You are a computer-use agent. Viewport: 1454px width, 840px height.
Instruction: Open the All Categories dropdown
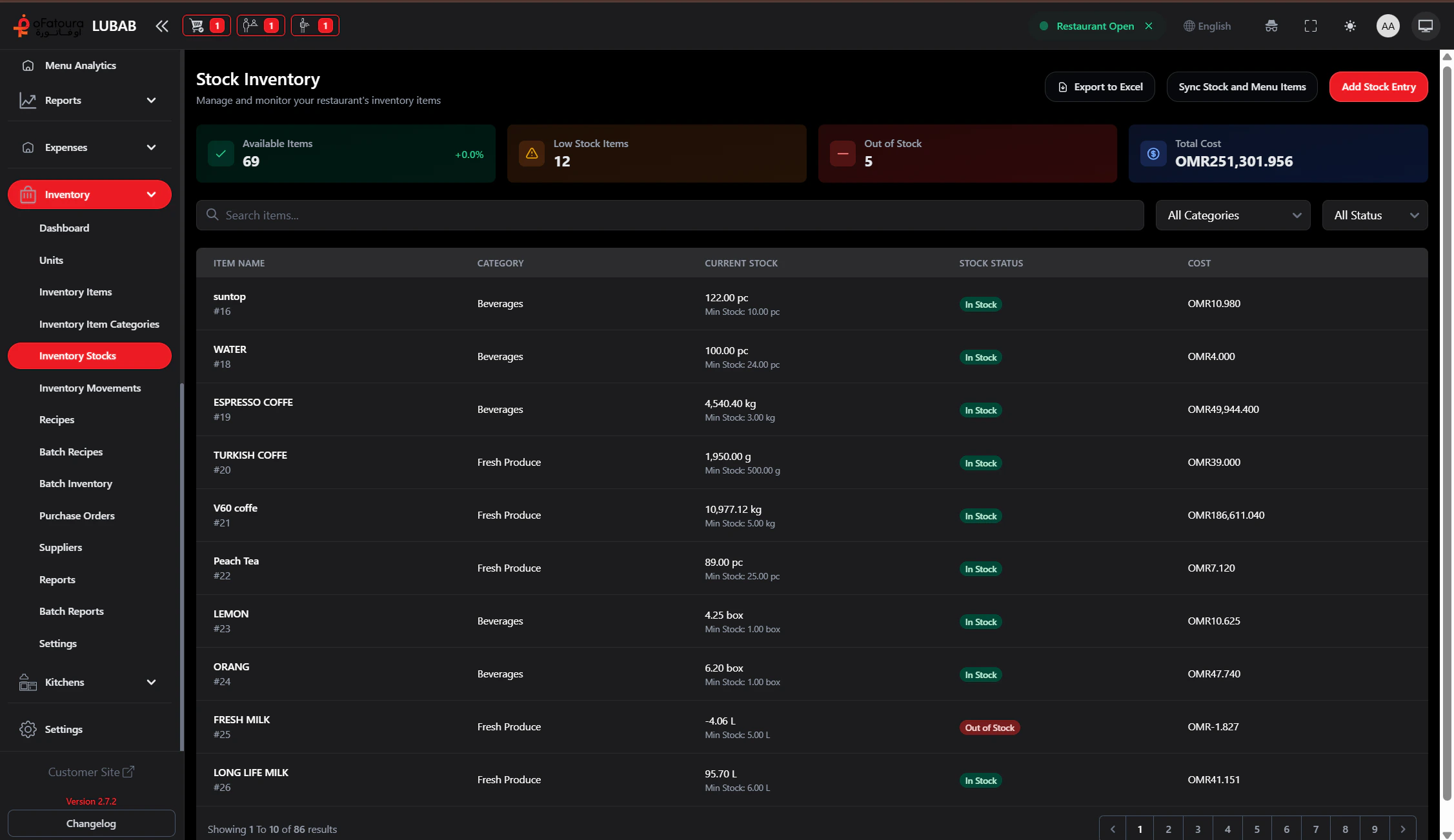pyautogui.click(x=1232, y=215)
